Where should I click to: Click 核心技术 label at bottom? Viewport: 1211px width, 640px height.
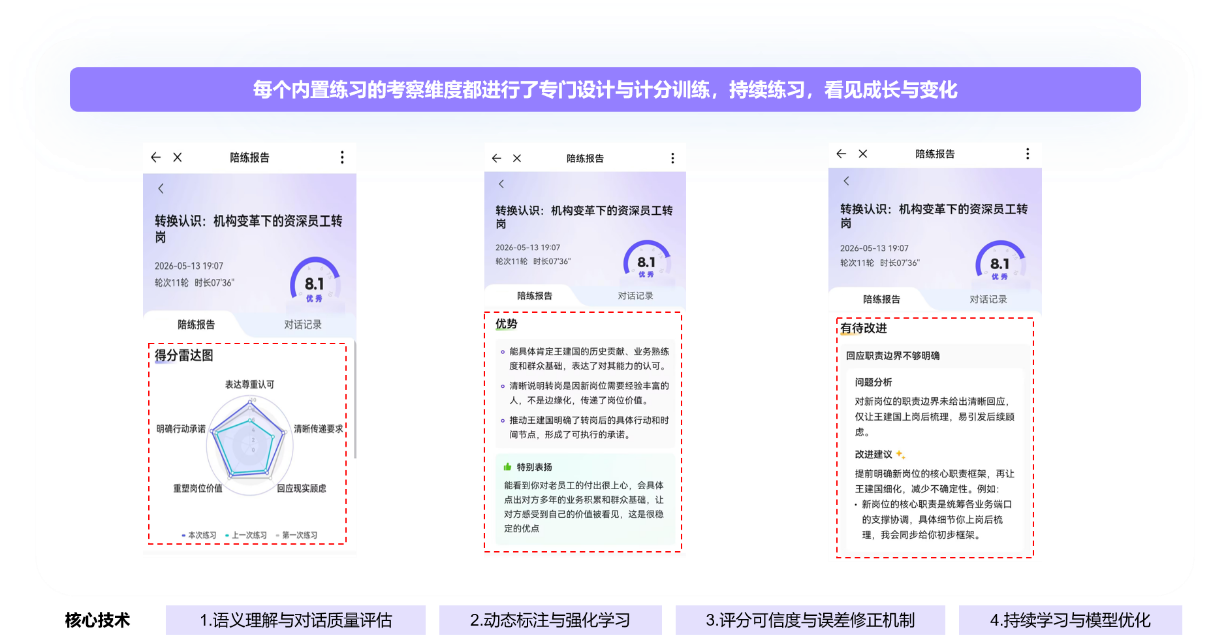click(x=97, y=620)
